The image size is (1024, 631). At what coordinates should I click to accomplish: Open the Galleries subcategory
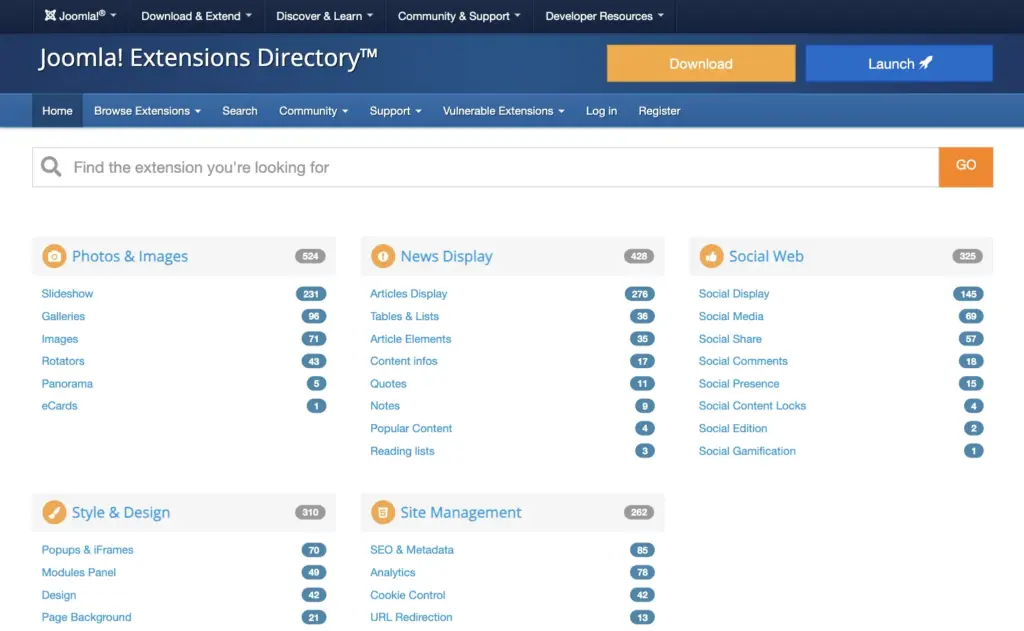[x=63, y=316]
